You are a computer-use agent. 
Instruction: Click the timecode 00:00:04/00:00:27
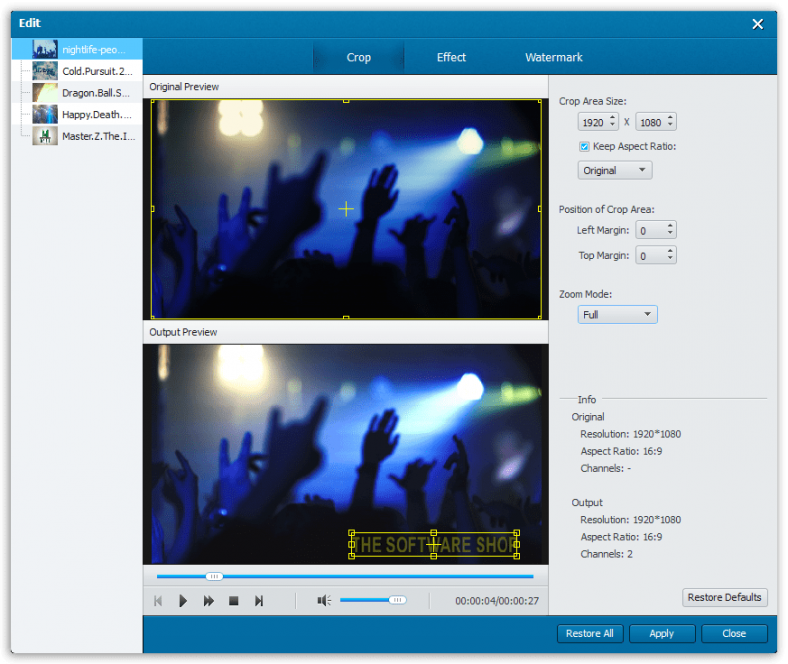point(497,601)
